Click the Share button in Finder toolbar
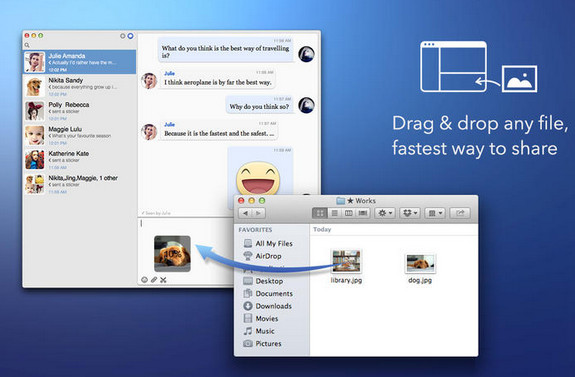Image resolution: width=575 pixels, height=377 pixels. pos(460,213)
